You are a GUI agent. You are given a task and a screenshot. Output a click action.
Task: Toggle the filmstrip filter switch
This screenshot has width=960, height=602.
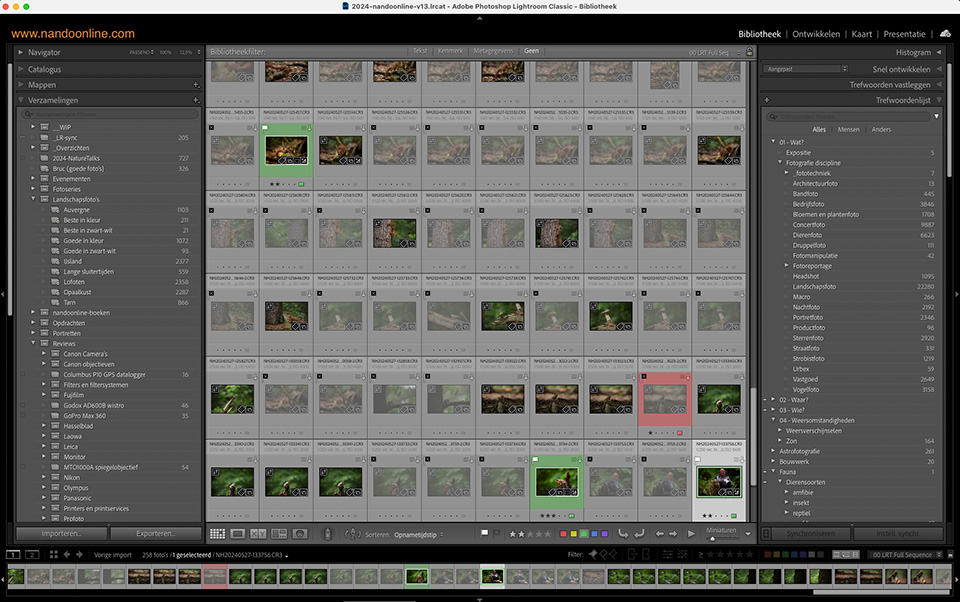click(950, 554)
